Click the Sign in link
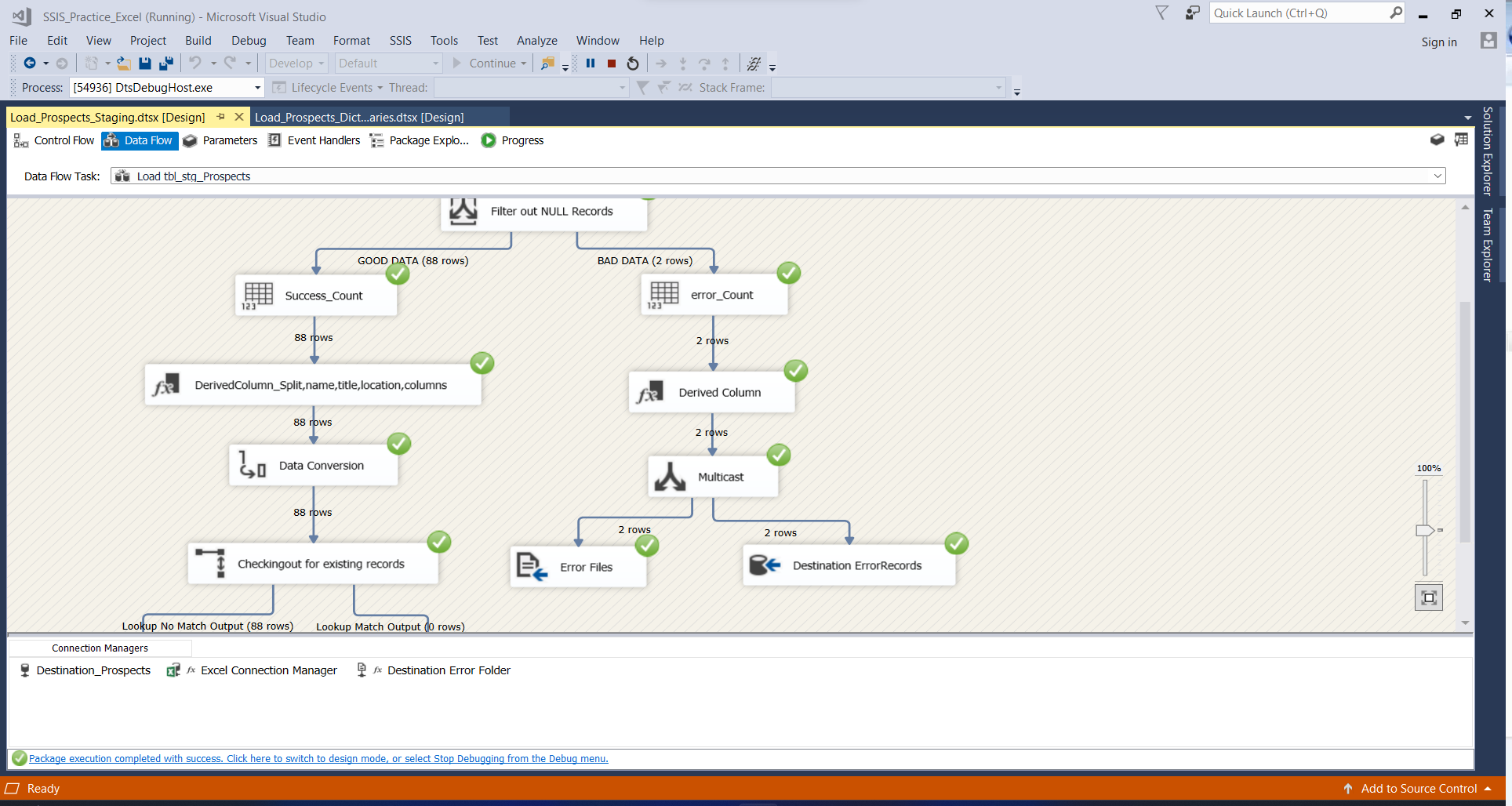 tap(1439, 42)
